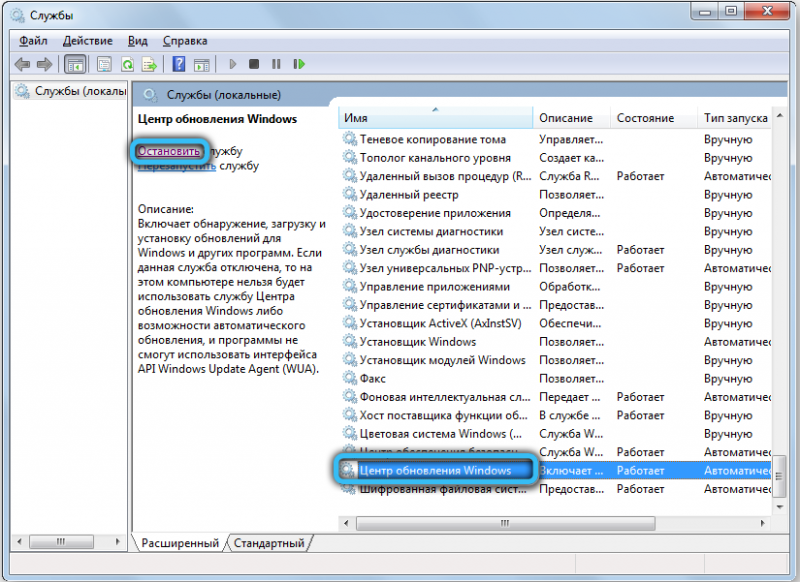Select the Установщик модулей Windows service

555,360
